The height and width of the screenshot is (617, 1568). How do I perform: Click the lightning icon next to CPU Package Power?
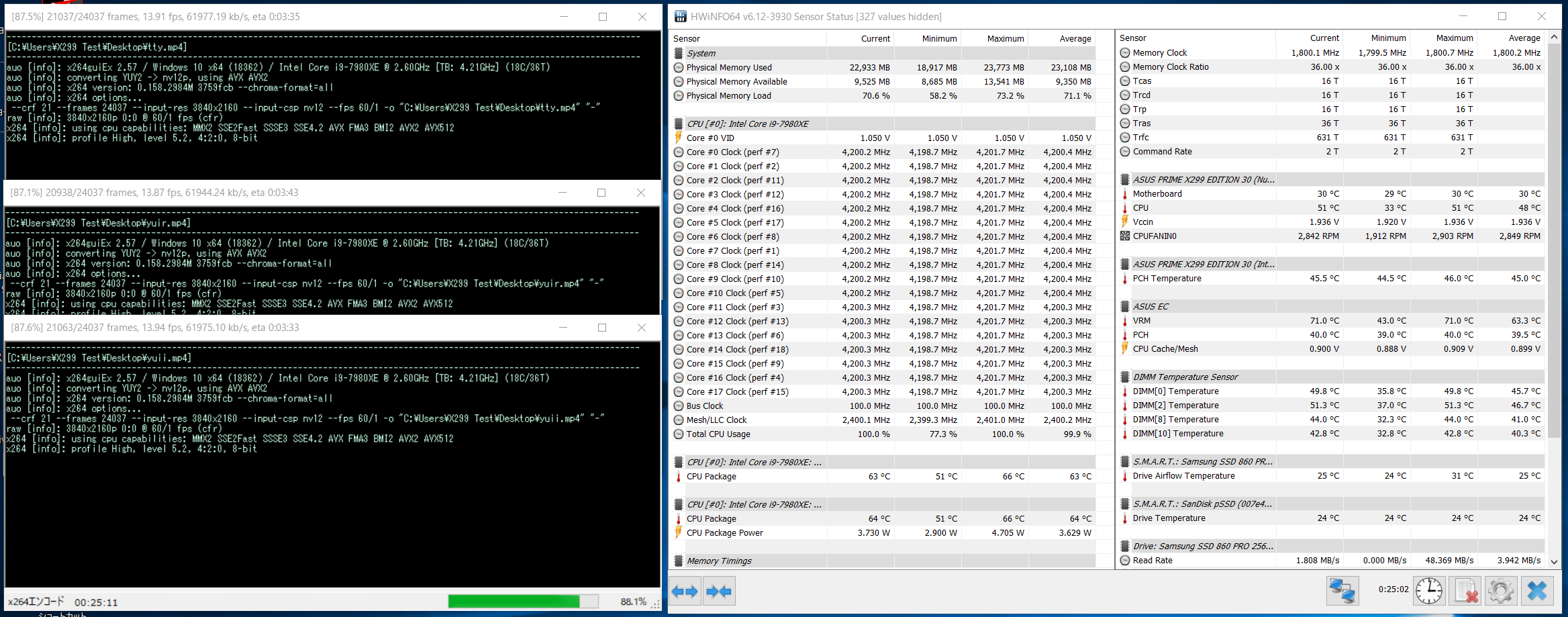(x=679, y=532)
